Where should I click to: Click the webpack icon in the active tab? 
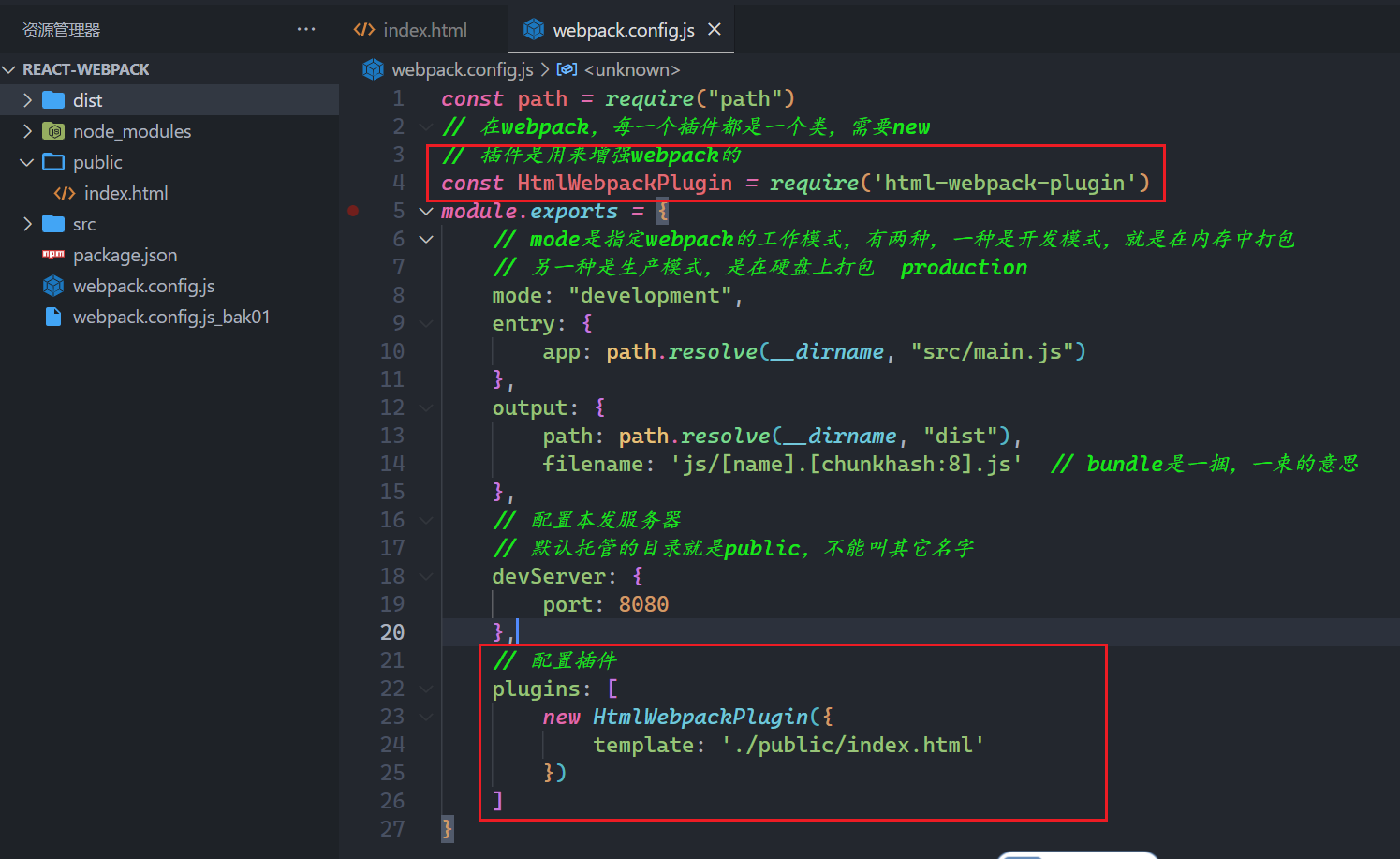(x=534, y=30)
